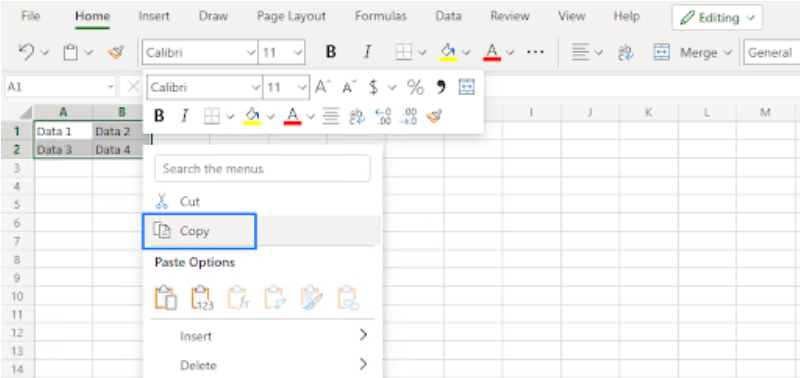The height and width of the screenshot is (378, 800).
Task: Open the Merge dropdown in the ribbon
Action: pos(728,53)
